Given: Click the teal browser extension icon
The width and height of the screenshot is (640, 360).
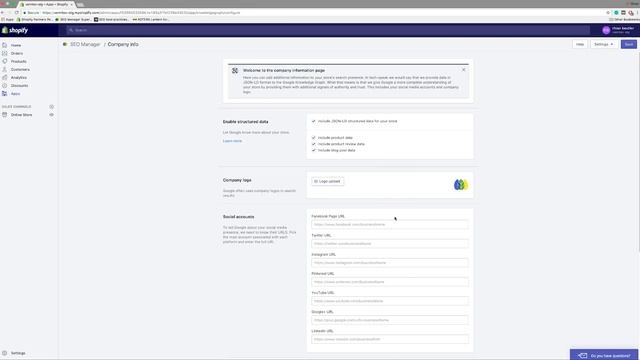Looking at the screenshot, I should tap(616, 13).
